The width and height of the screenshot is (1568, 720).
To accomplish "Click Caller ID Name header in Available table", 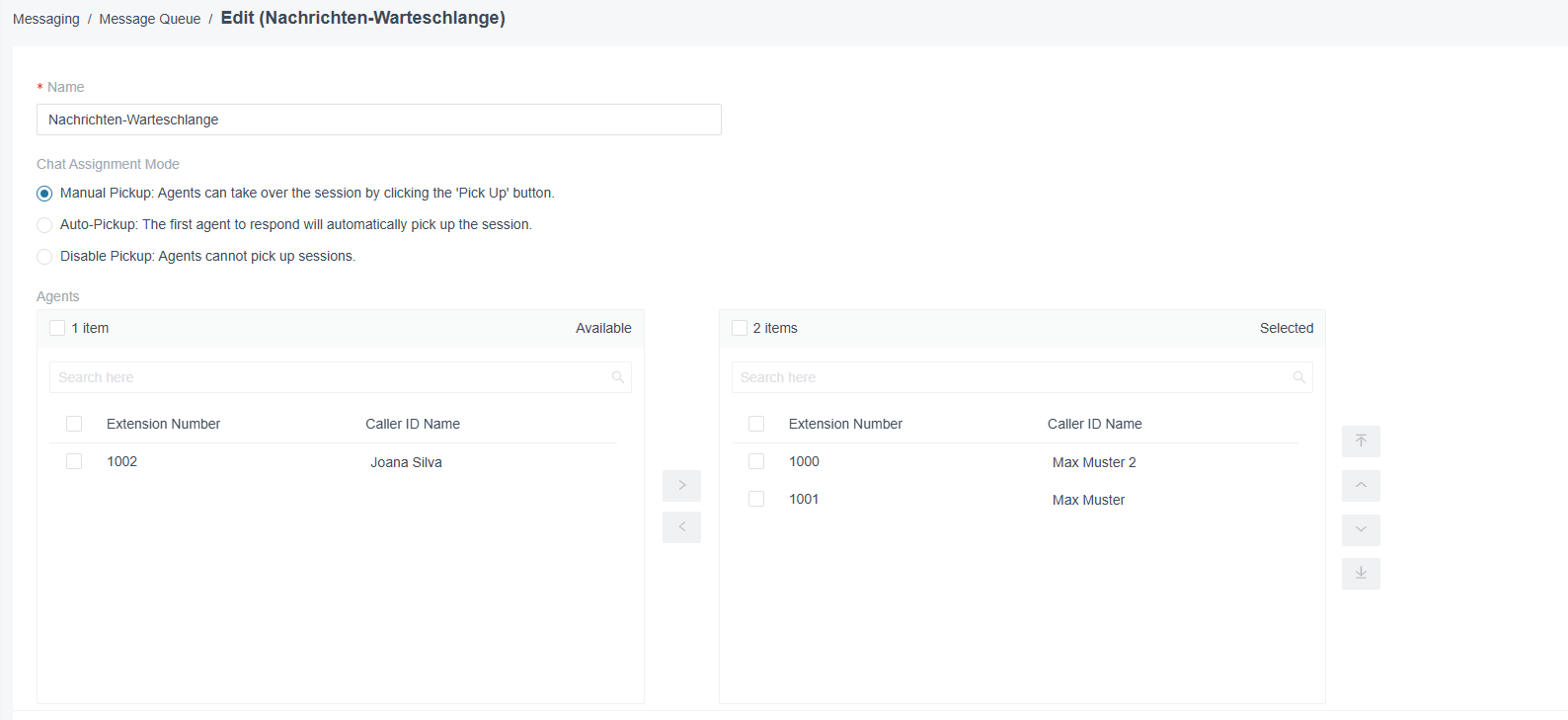I will coord(413,424).
